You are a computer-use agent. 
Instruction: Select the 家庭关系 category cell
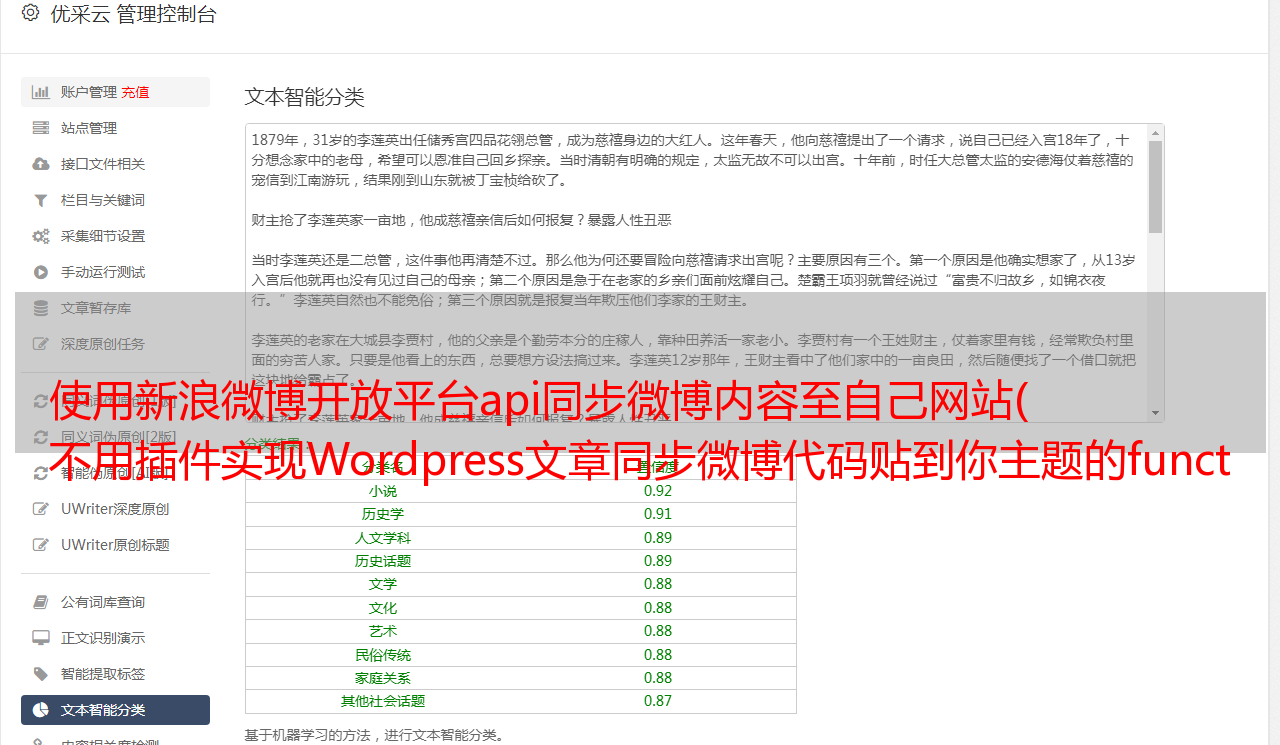tap(383, 678)
